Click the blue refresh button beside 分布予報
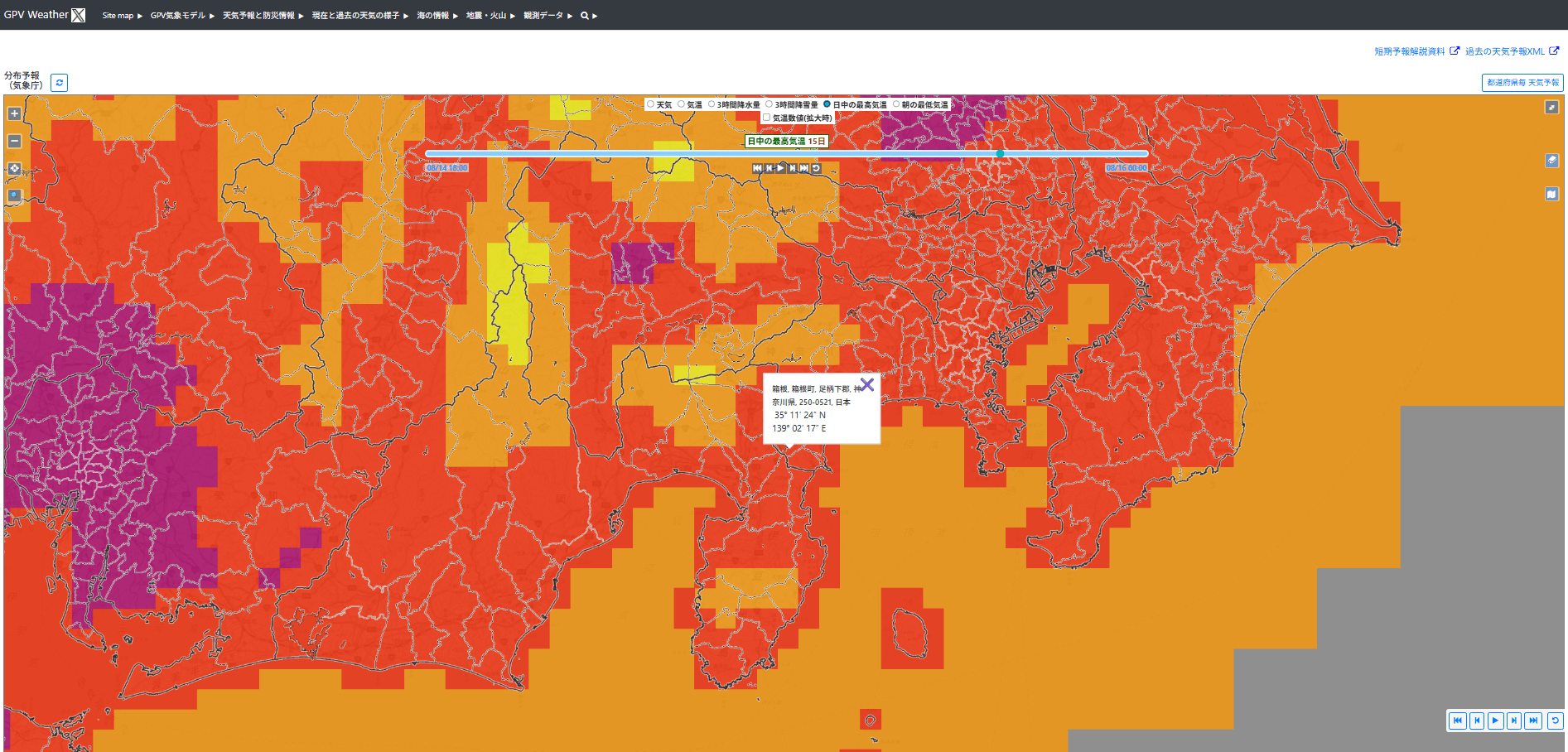Viewport: 1568px width, 752px height. point(59,83)
